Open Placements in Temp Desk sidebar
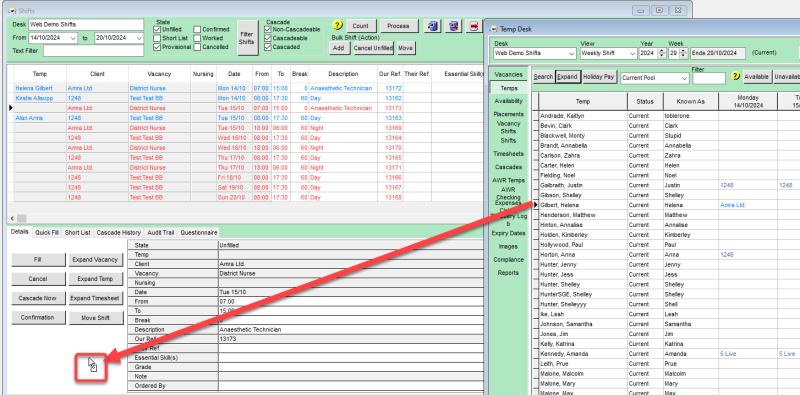This screenshot has height=395, width=800. 508,114
